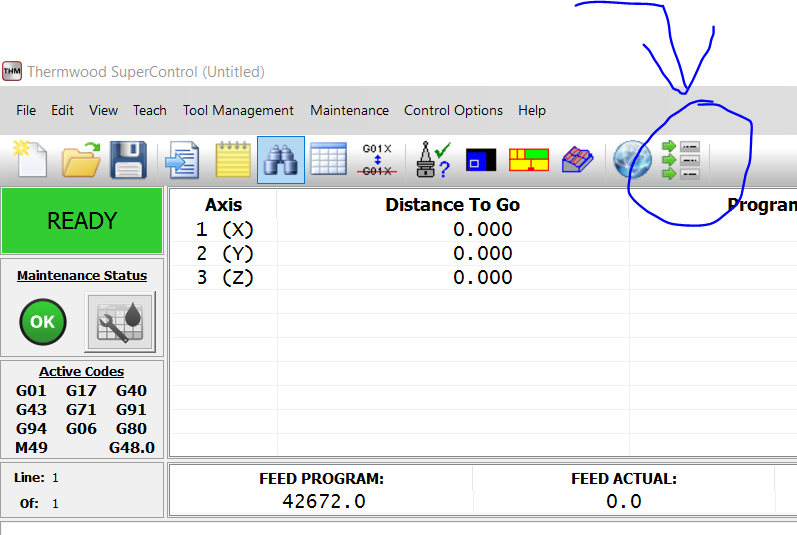Click the Maintenance Status heading link
Image resolution: width=797 pixels, height=535 pixels.
pyautogui.click(x=82, y=275)
